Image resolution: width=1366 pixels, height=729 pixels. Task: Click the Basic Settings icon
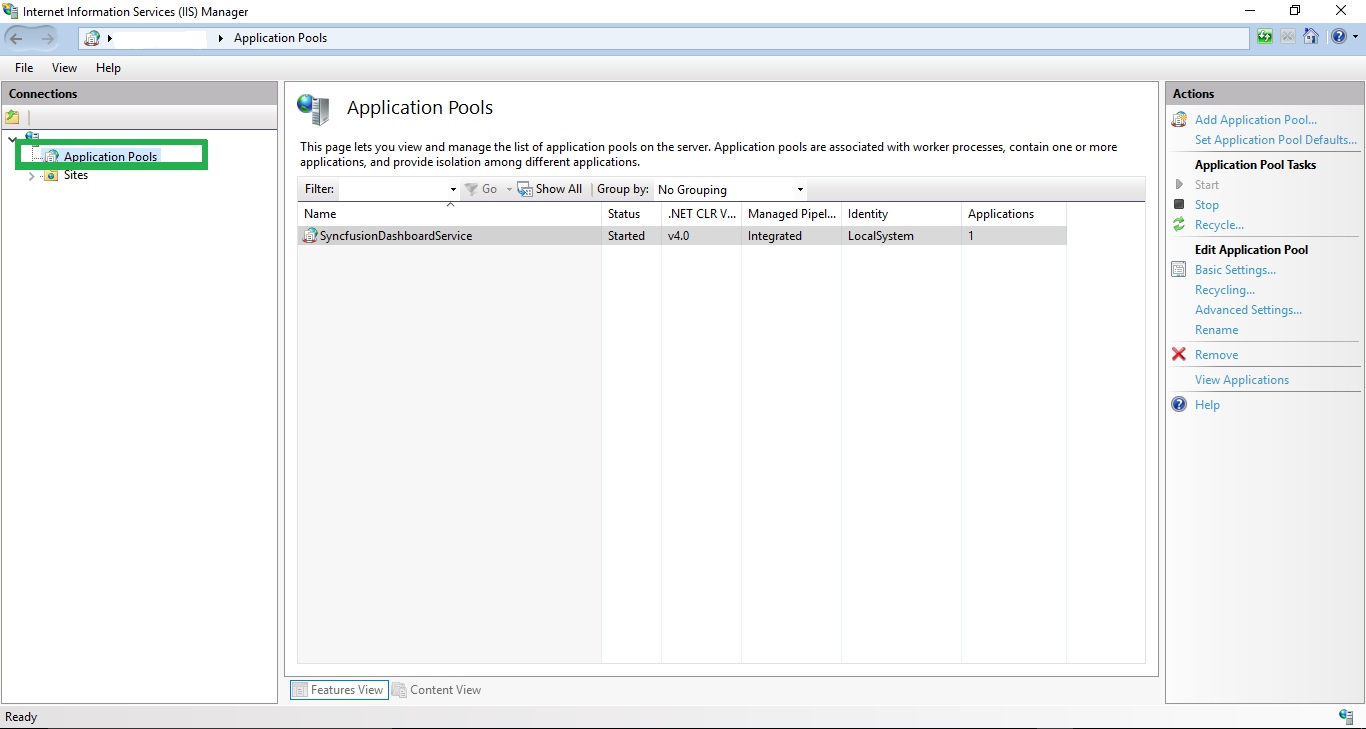pos(1179,270)
